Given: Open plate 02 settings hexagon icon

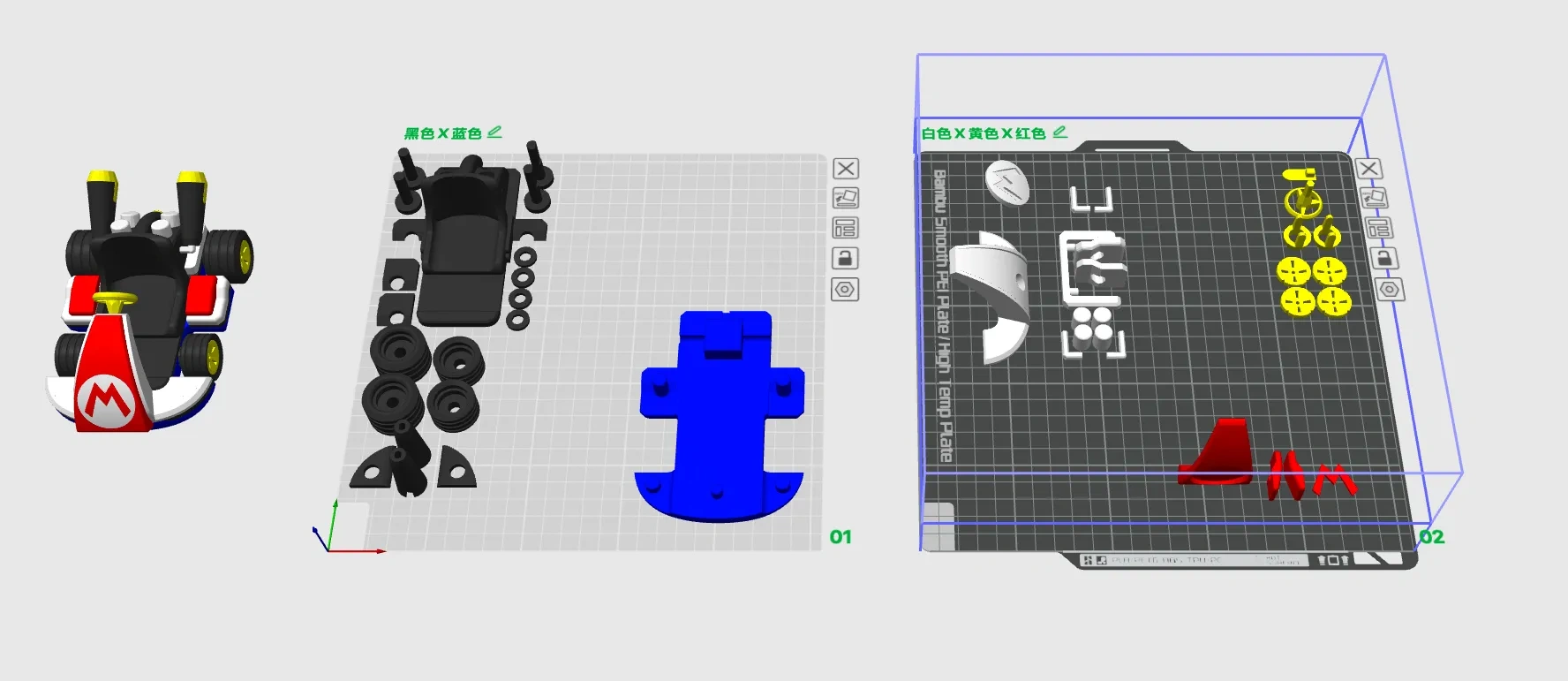Looking at the screenshot, I should (x=1391, y=289).
